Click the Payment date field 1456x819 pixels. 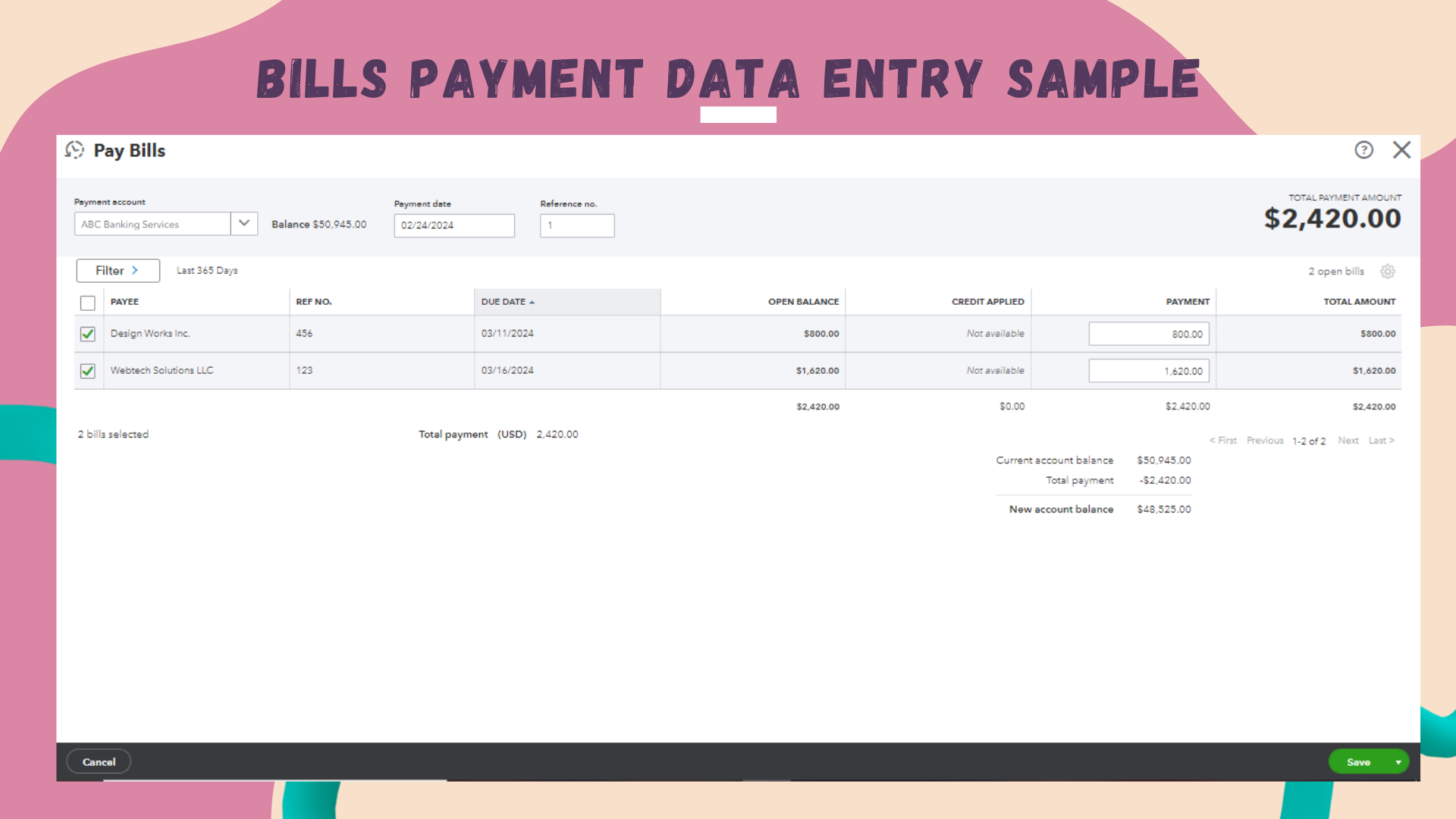pos(453,226)
